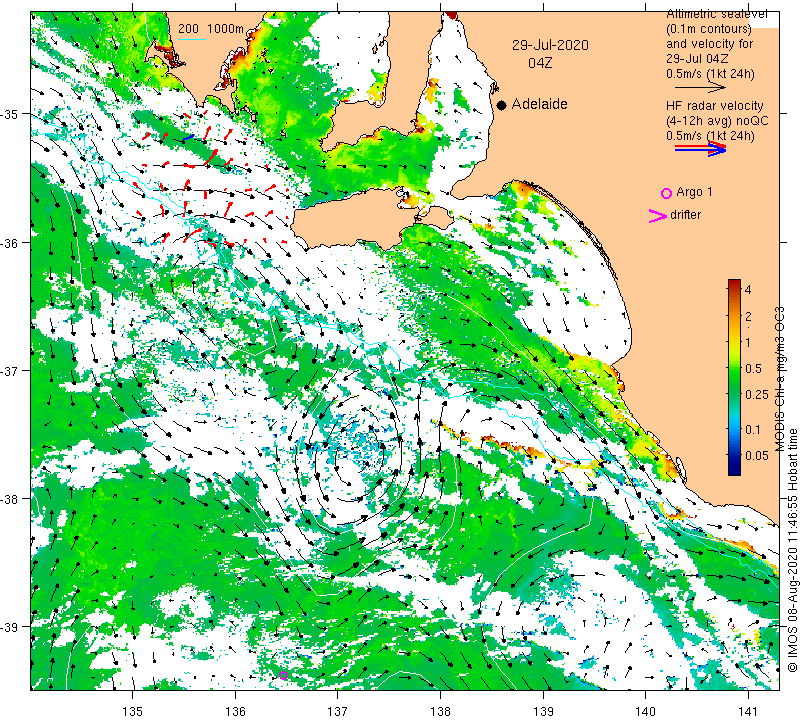The width and height of the screenshot is (800, 720).
Task: Click the longitude axis label "136"
Action: (236, 711)
